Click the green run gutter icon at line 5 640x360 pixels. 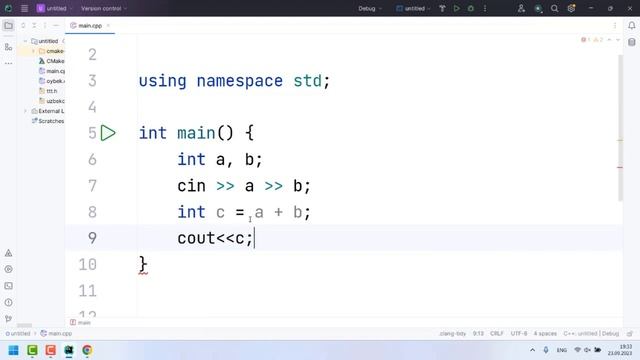coord(108,133)
